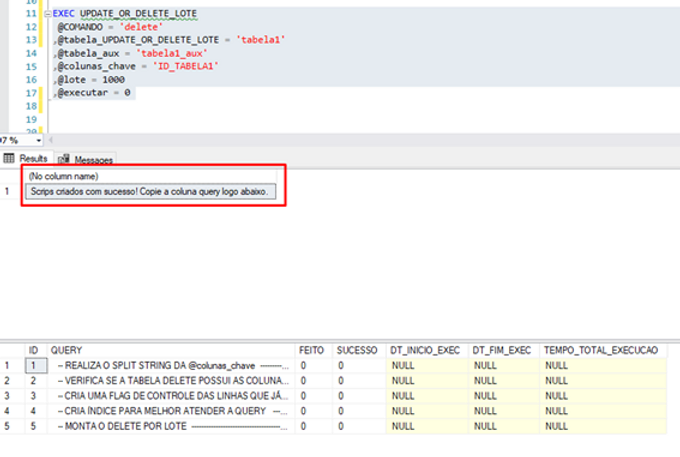
Task: Select query cell 'CRIA ÍNDICE PARA MELHOR ATENDER'
Action: 171,411
